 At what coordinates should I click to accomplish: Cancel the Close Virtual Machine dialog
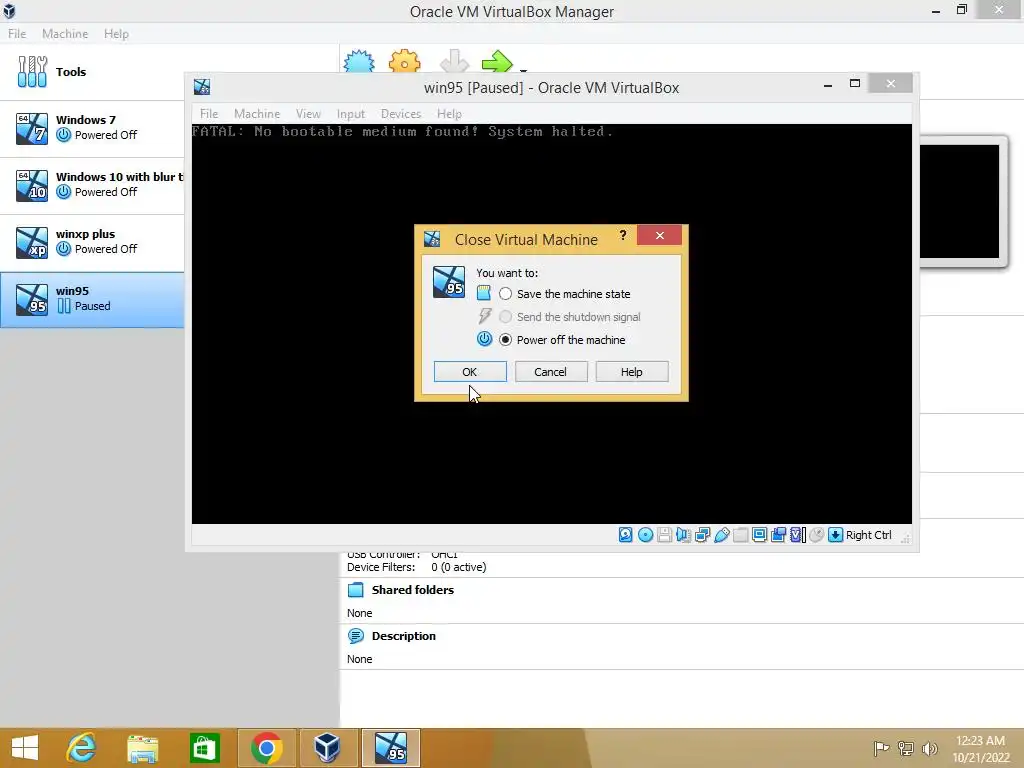coord(551,372)
